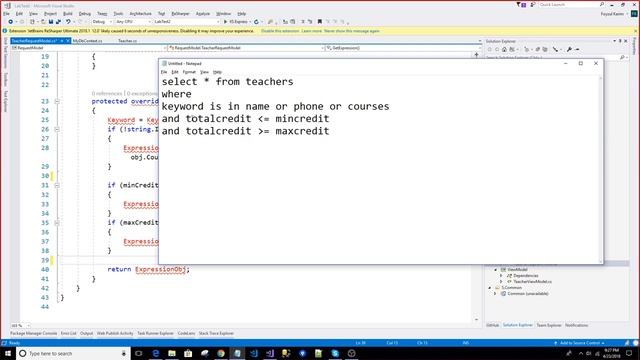This screenshot has height=360, width=640.
Task: Open the Any CPU platform dropdown
Action: point(133,22)
